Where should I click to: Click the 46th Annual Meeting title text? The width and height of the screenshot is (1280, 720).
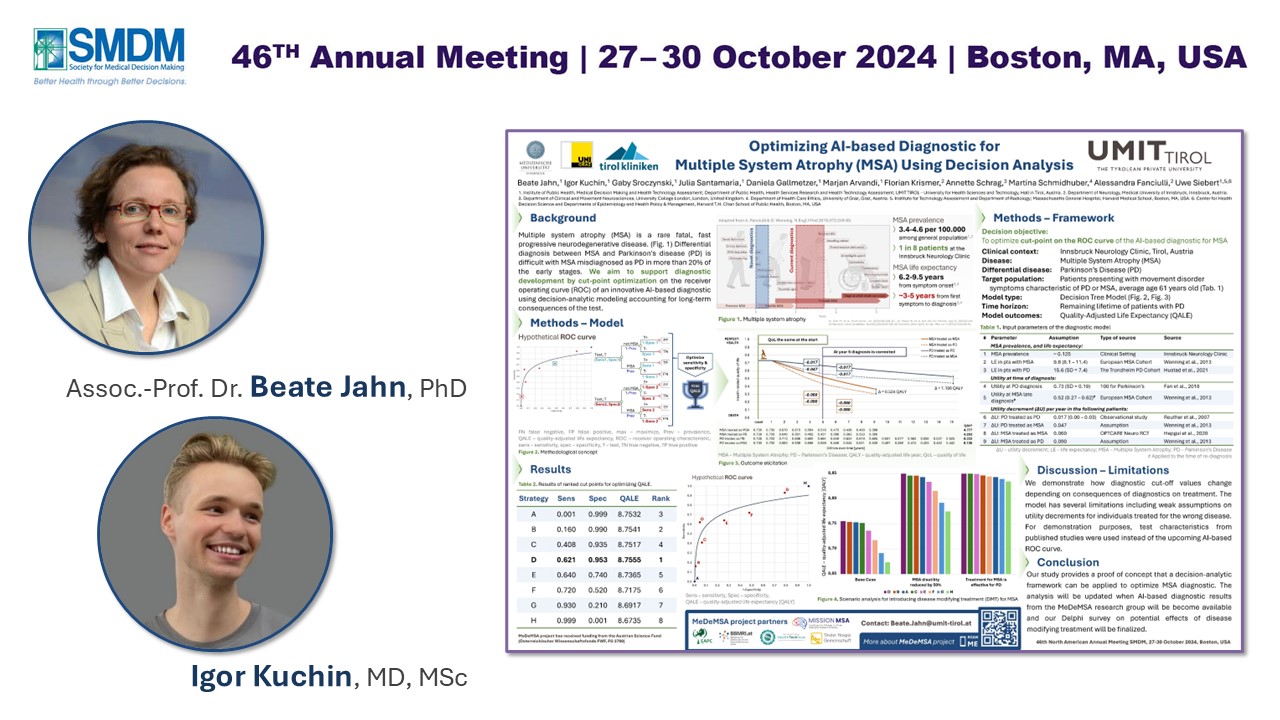(738, 57)
